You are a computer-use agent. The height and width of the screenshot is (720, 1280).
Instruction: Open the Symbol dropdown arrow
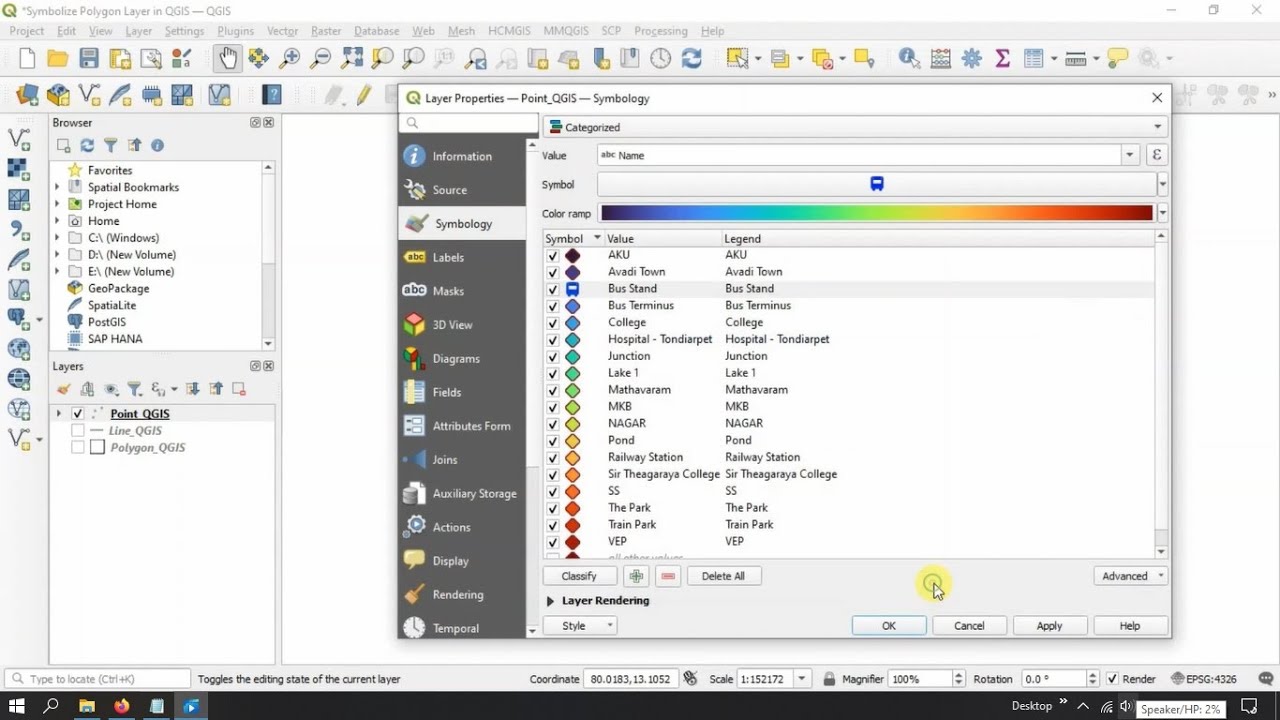1162,184
